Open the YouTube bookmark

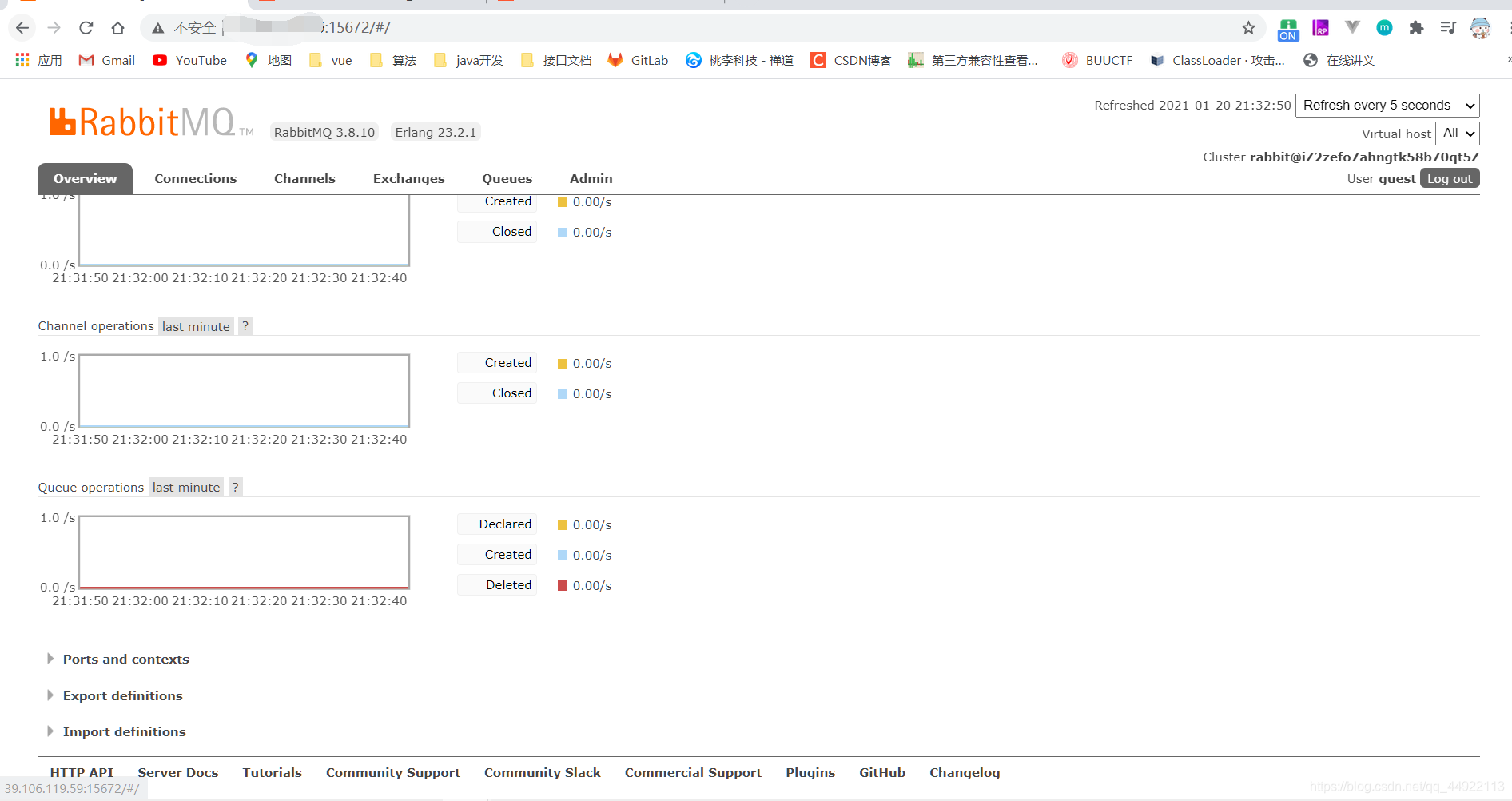pos(190,60)
